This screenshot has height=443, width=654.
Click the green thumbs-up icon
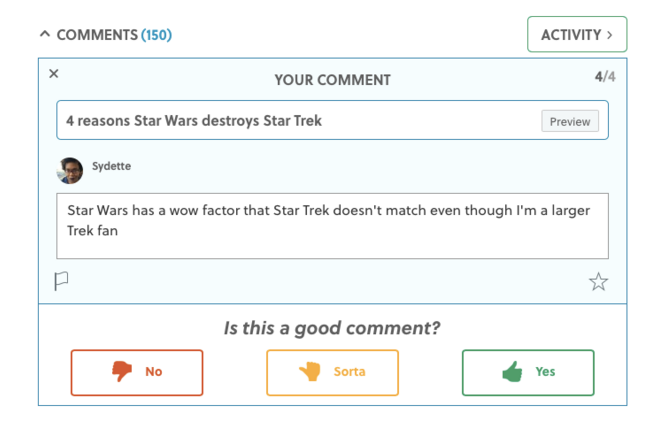tap(512, 372)
